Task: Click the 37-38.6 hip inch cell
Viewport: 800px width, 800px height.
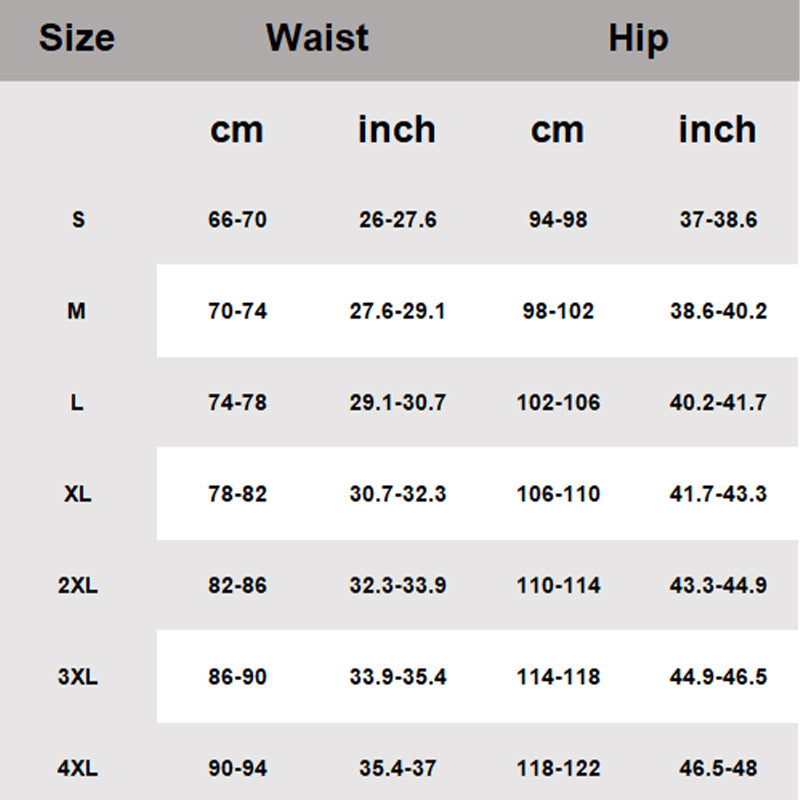Action: [x=718, y=219]
